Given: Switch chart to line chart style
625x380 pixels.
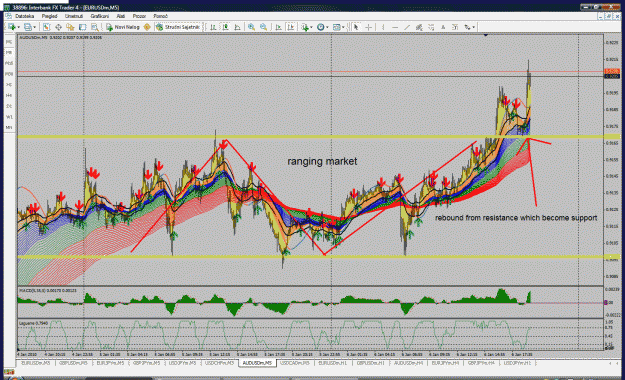Looking at the screenshot, I should pyautogui.click(x=238, y=27).
